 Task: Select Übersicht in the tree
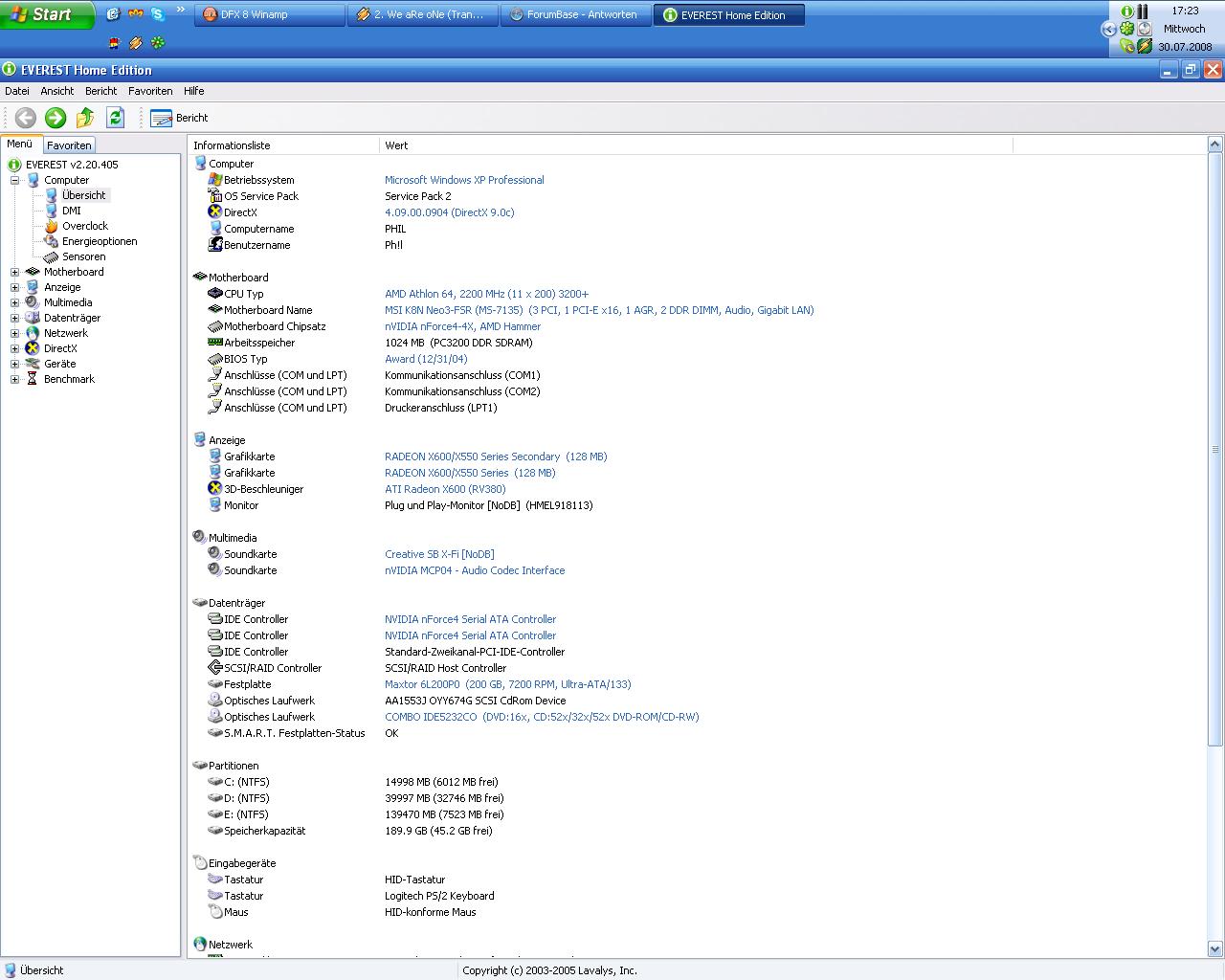coord(83,195)
